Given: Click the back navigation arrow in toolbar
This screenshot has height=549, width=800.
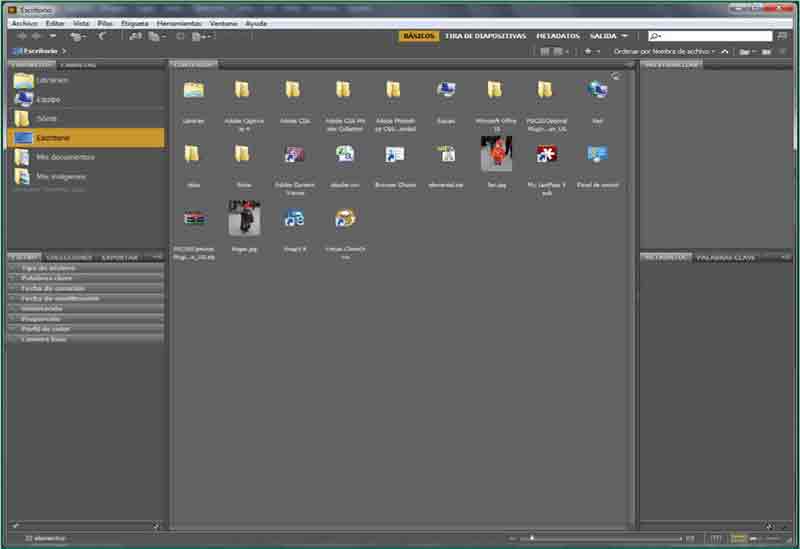Looking at the screenshot, I should (22, 36).
